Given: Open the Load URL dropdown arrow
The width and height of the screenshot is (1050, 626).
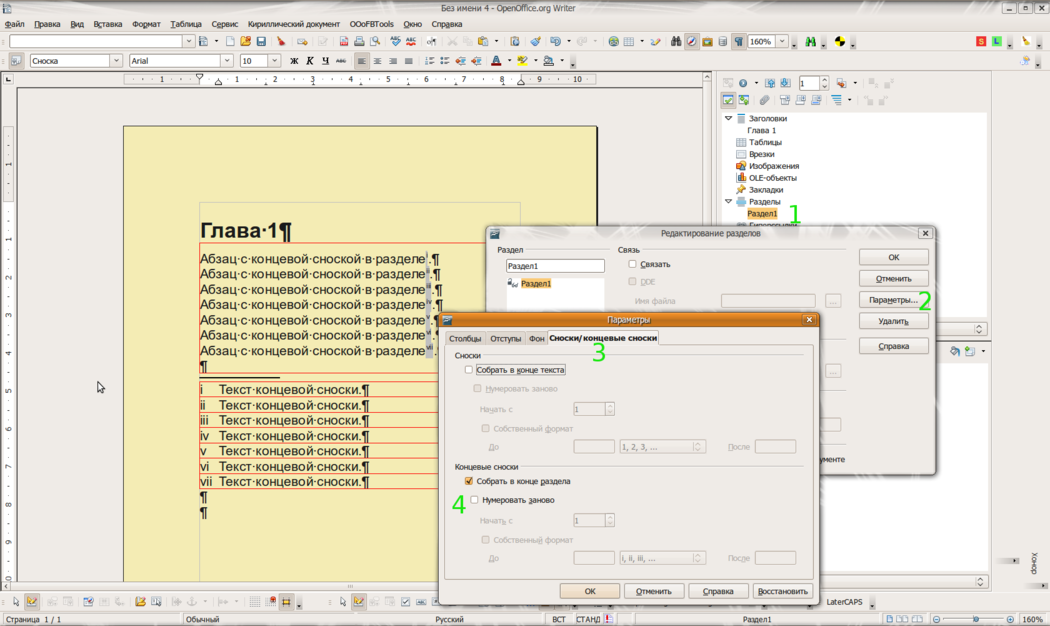Looking at the screenshot, I should click(x=189, y=42).
